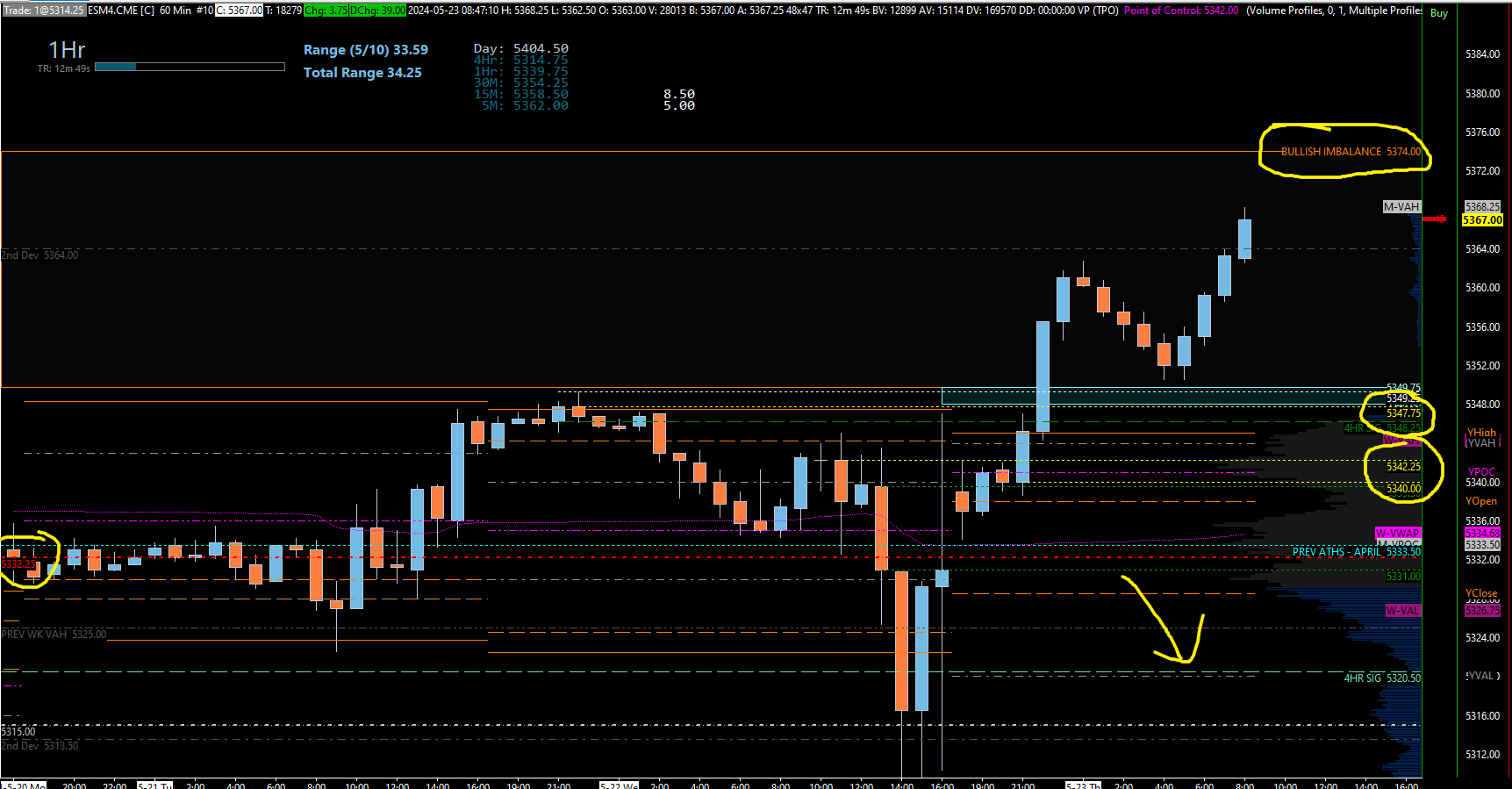
Task: Select the BULLISH IMBALANCE 5374.00 line label
Action: click(x=1351, y=152)
